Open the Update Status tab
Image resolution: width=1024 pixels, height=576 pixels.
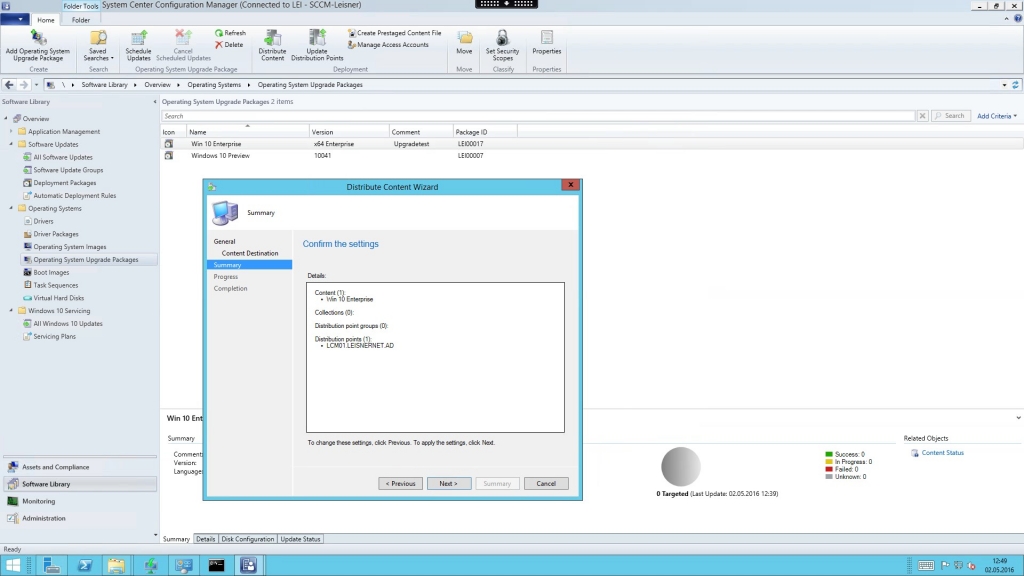300,539
